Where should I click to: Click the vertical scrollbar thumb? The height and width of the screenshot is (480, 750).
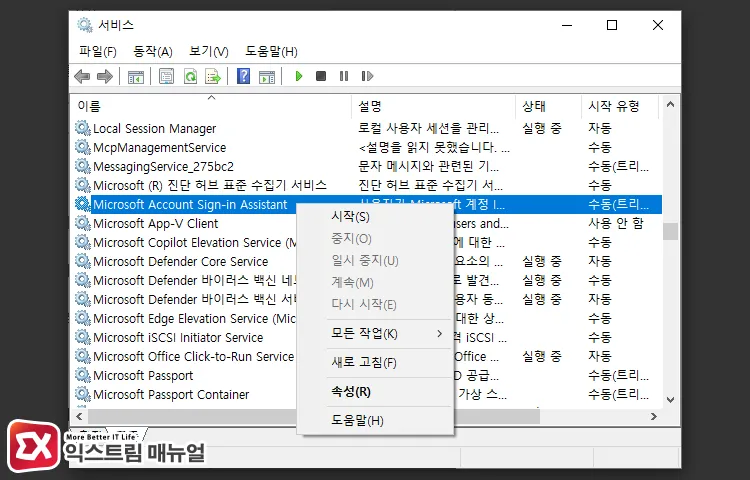coord(670,231)
